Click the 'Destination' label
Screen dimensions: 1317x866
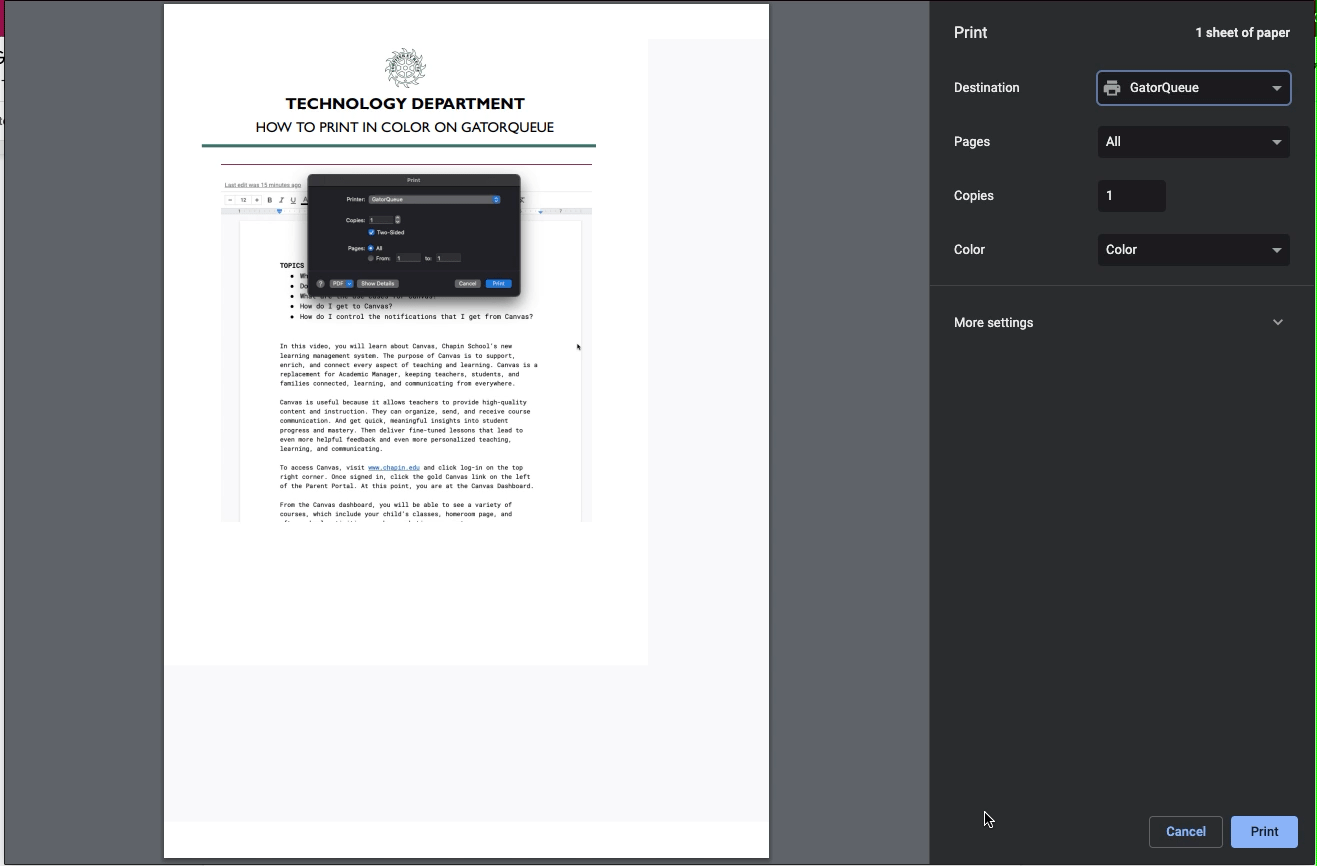point(986,88)
